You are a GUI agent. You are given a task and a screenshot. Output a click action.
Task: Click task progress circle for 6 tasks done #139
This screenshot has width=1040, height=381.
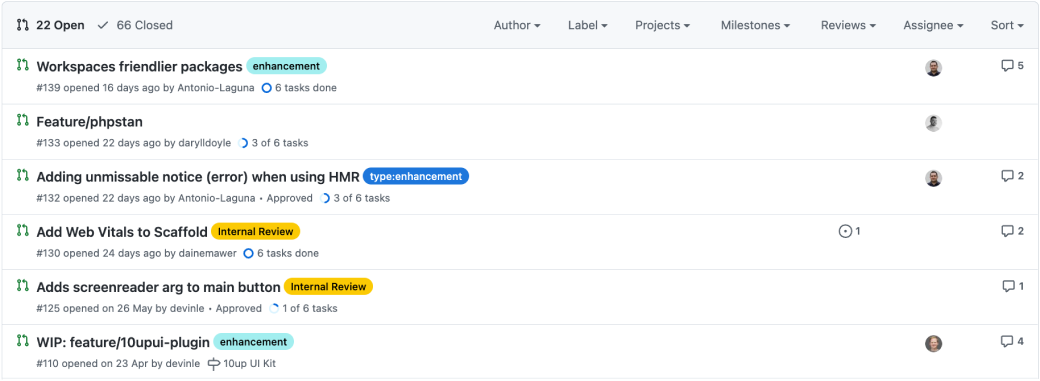coord(267,88)
